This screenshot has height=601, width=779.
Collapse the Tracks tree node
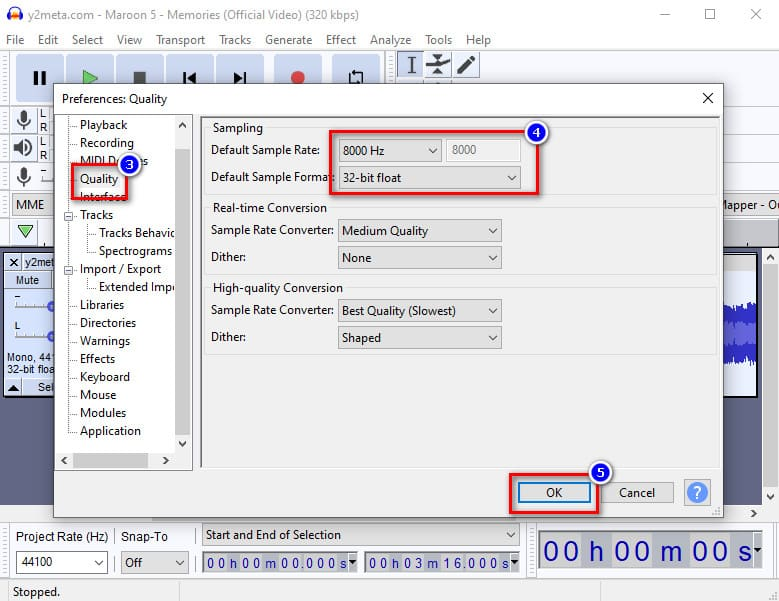point(69,215)
